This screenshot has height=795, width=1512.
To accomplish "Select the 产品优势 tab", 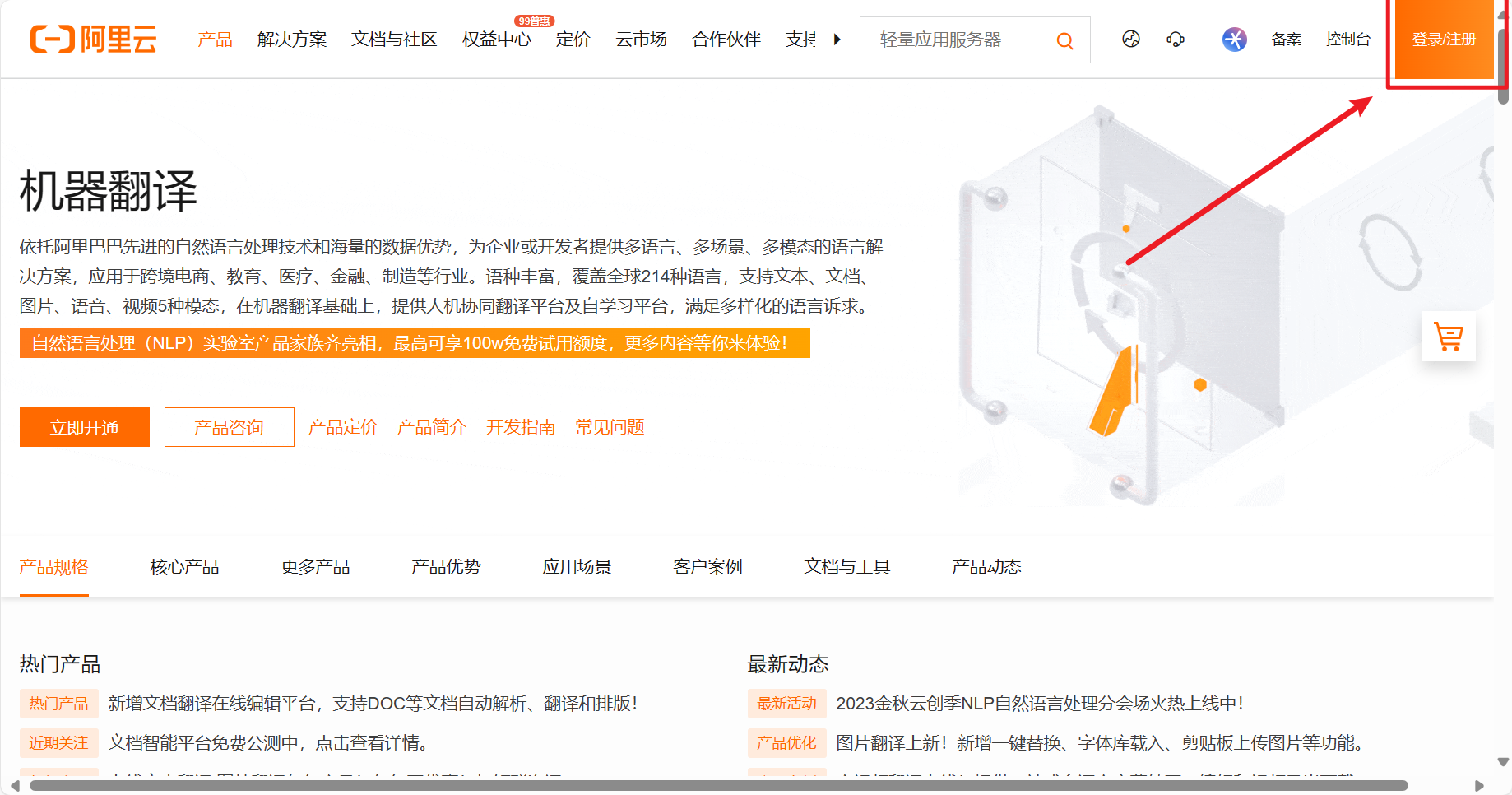I will pyautogui.click(x=446, y=567).
